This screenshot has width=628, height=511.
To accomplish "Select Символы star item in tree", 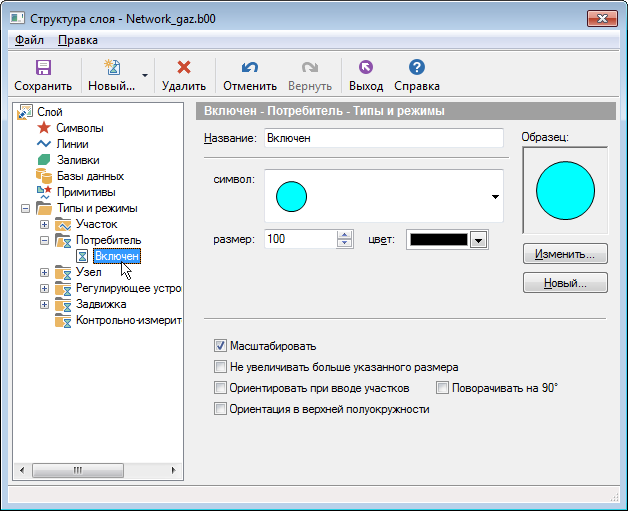I will coord(79,128).
